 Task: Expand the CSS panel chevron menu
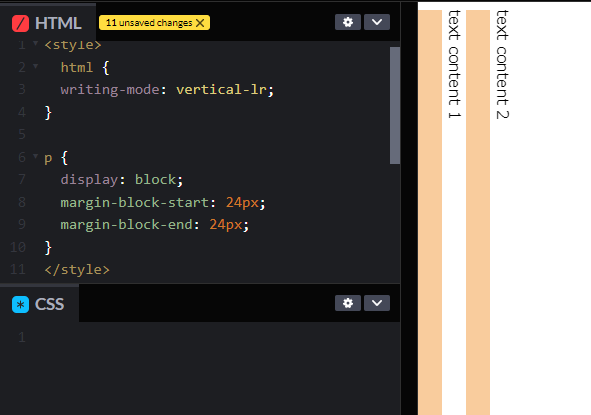(377, 303)
